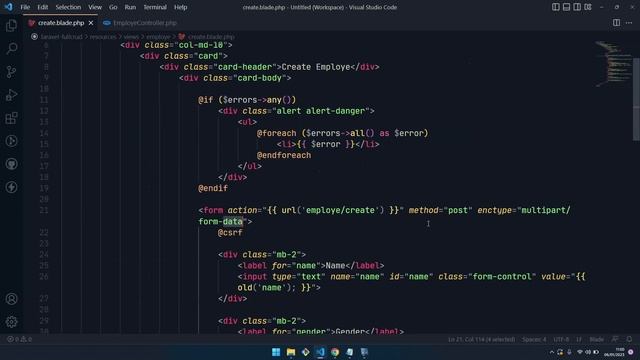Image resolution: width=640 pixels, height=360 pixels.
Task: Click the @endforeach directive
Action: click(x=284, y=155)
